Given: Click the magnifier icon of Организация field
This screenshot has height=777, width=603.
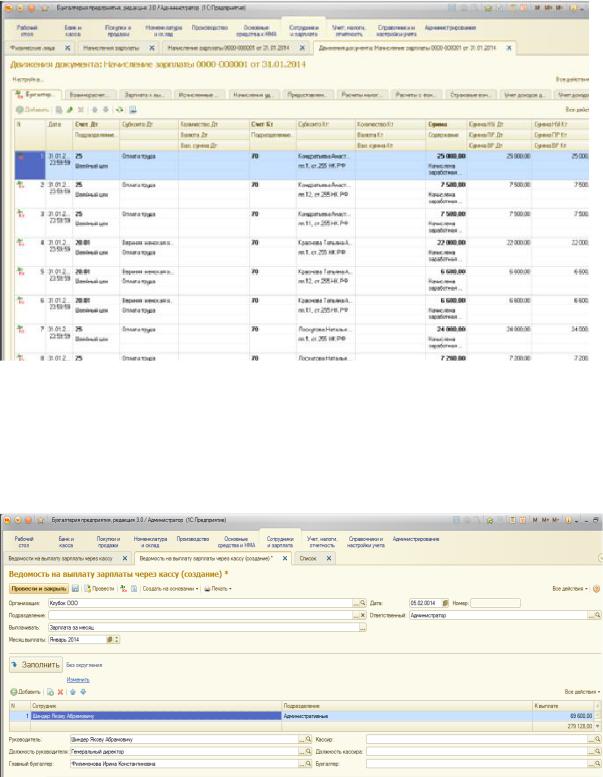Looking at the screenshot, I should tap(363, 603).
